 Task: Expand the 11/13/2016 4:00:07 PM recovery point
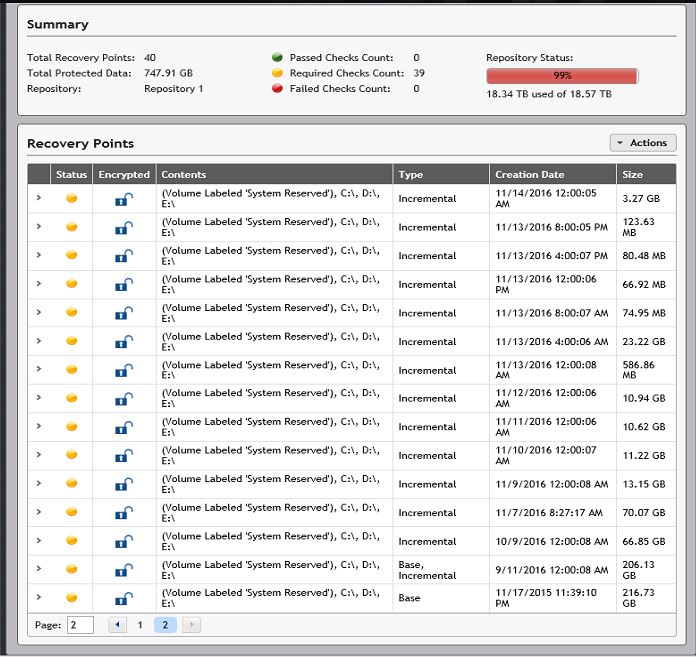click(39, 255)
